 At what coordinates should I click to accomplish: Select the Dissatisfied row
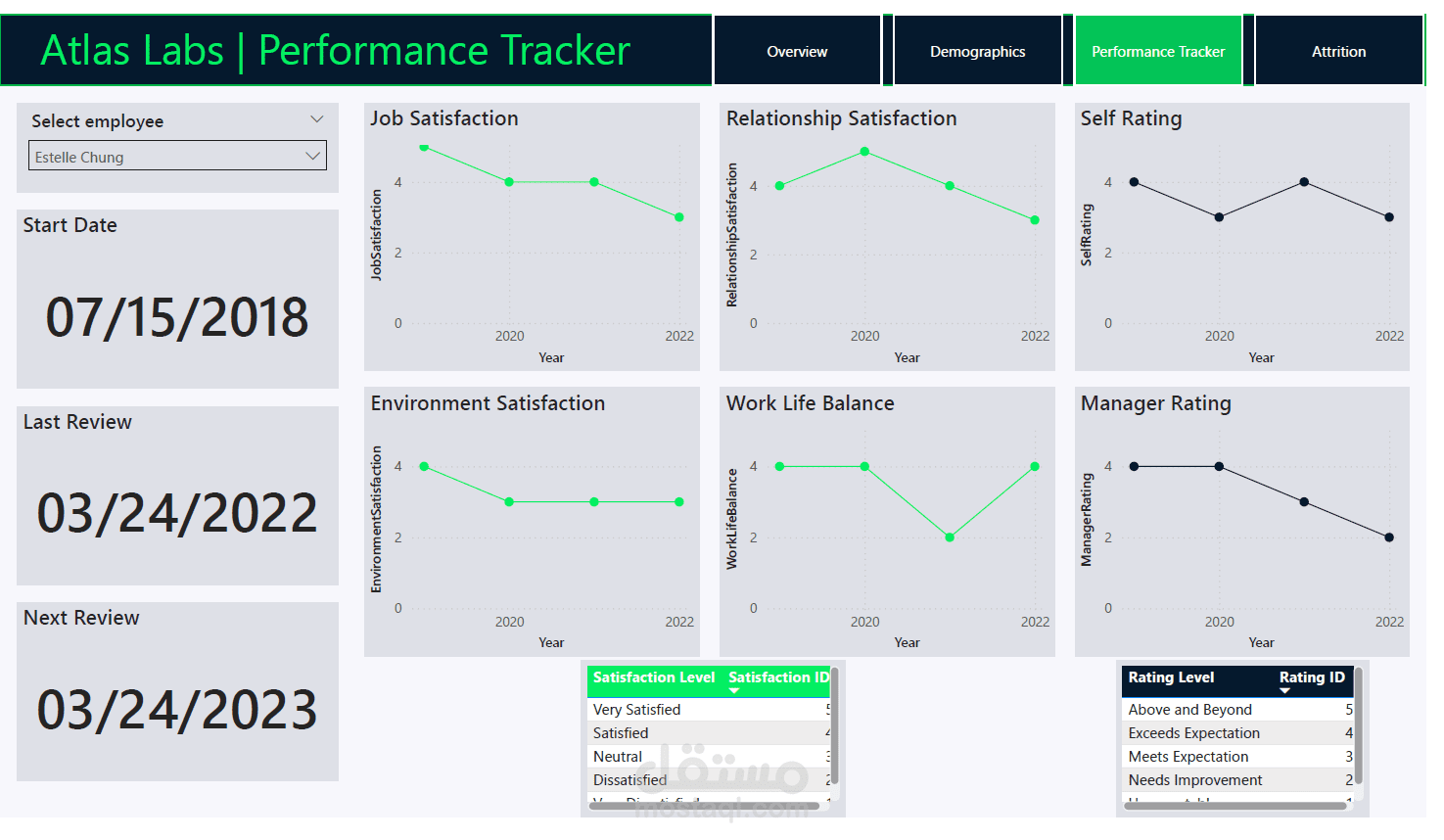pos(709,780)
